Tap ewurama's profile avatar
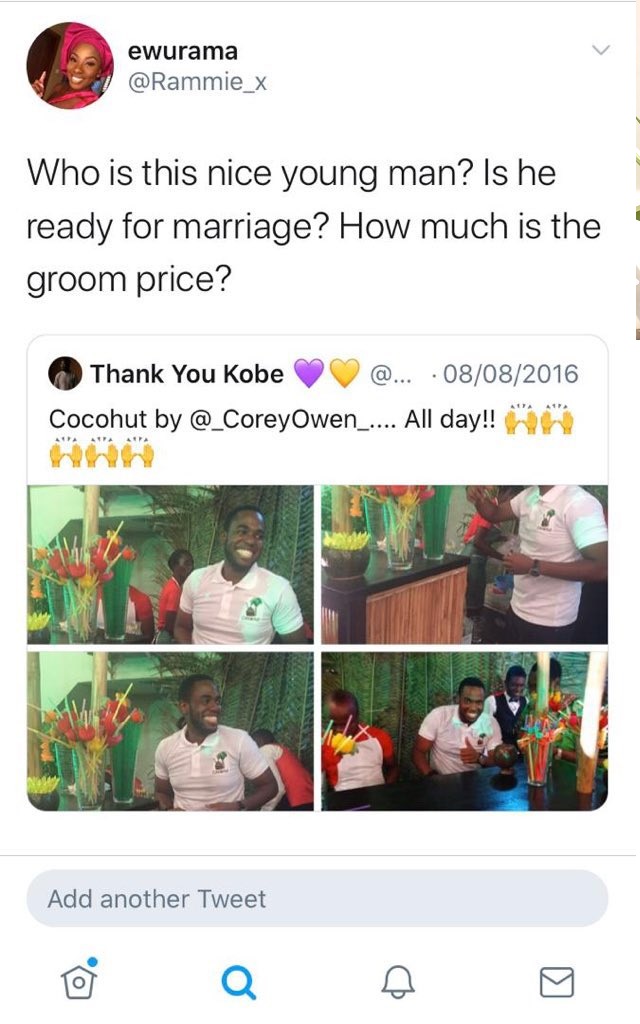This screenshot has width=640, height=1024. tap(70, 65)
